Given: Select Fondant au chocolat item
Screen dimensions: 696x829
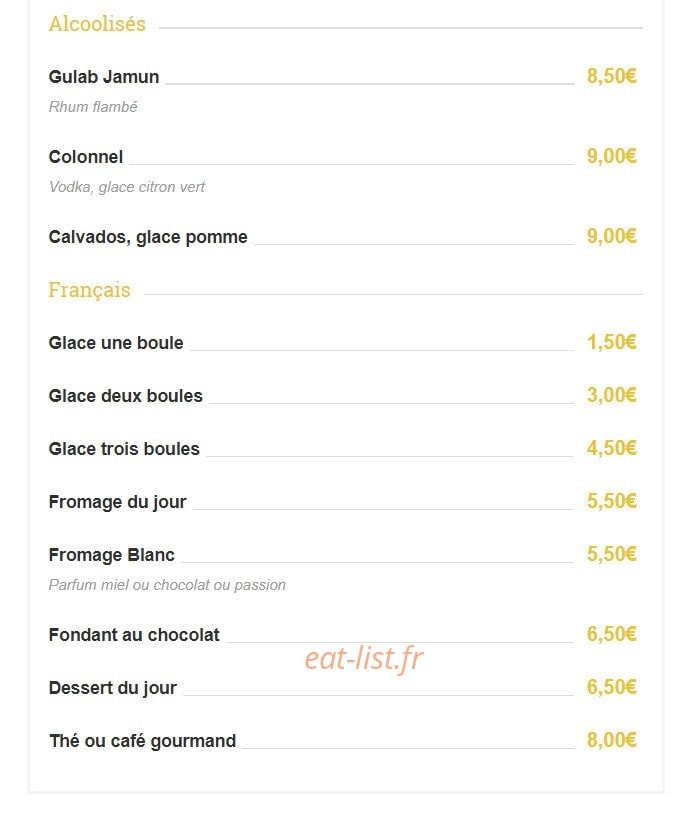Looking at the screenshot, I should [x=134, y=634].
